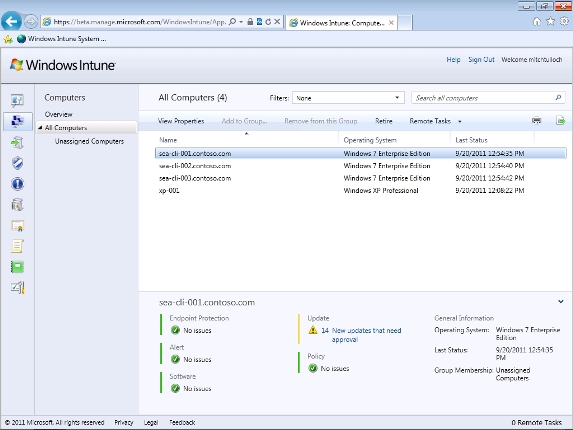Collapse the computer details pane chevron
573x430 pixels.
(561, 302)
